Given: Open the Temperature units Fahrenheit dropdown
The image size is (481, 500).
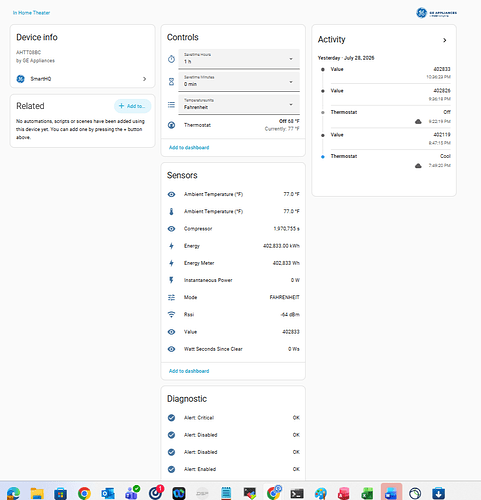Looking at the screenshot, I should click(239, 105).
